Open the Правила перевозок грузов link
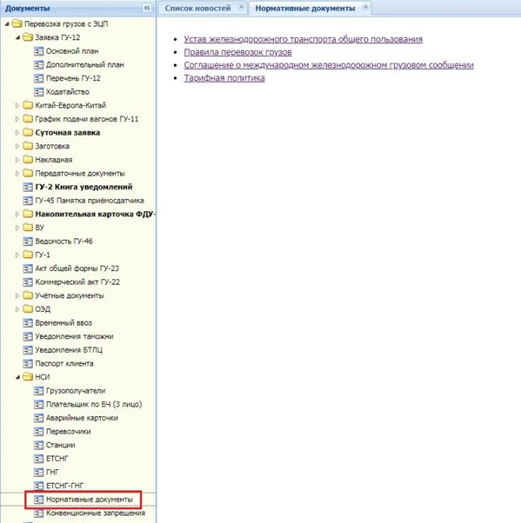 [x=238, y=52]
